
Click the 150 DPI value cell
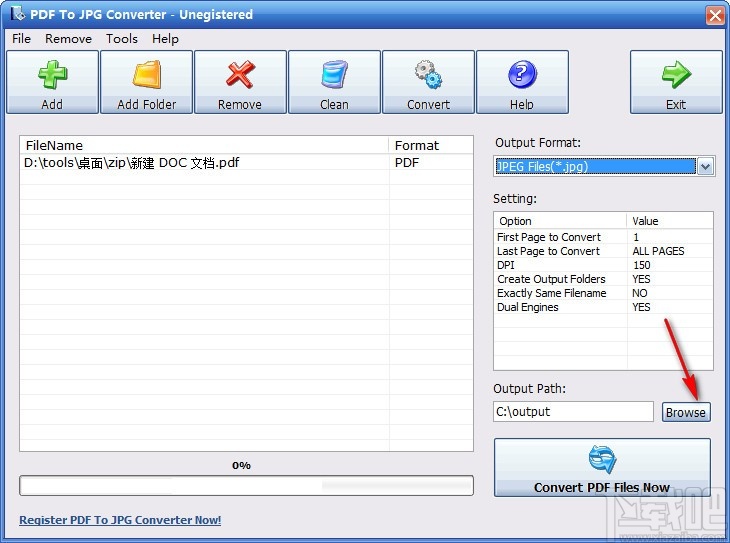tap(642, 265)
